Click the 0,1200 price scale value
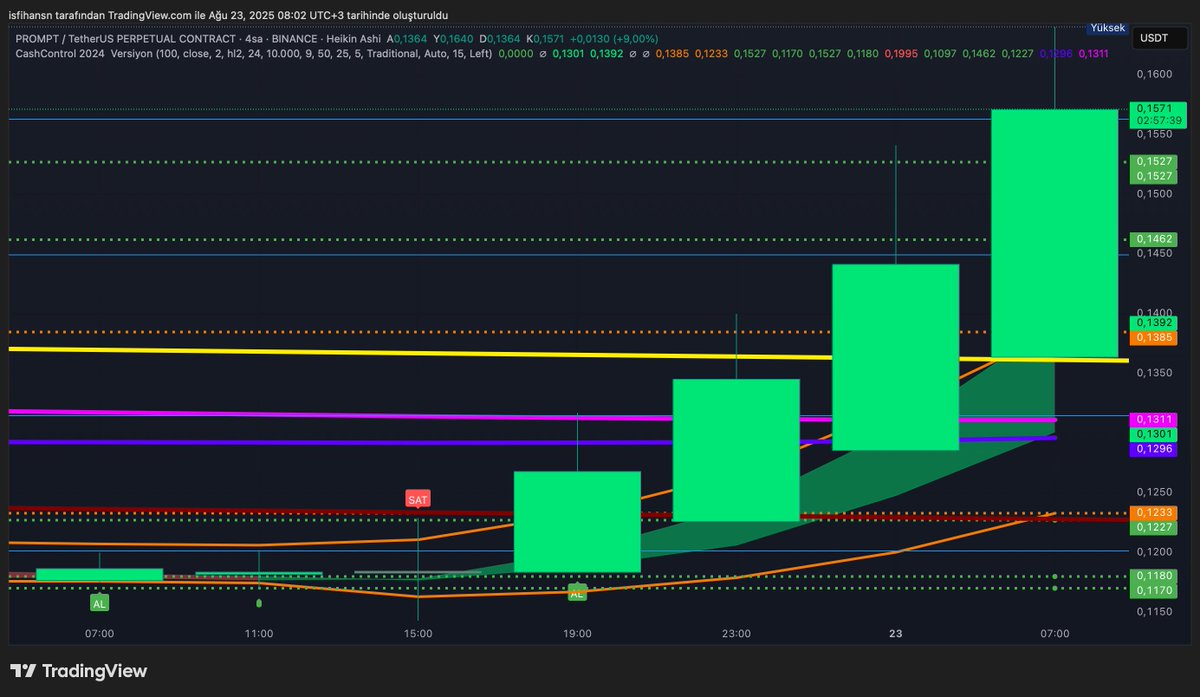Screen dimensions: 1200x697 [1153, 551]
